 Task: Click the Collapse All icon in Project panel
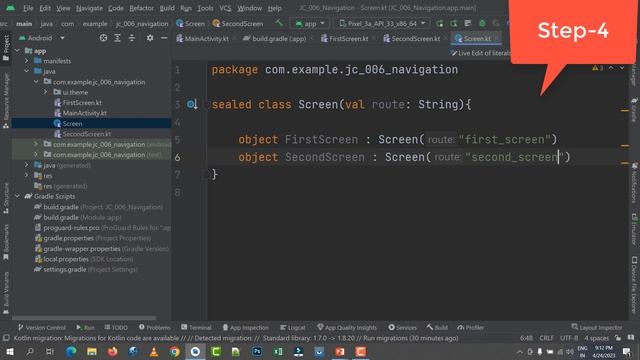click(x=132, y=38)
